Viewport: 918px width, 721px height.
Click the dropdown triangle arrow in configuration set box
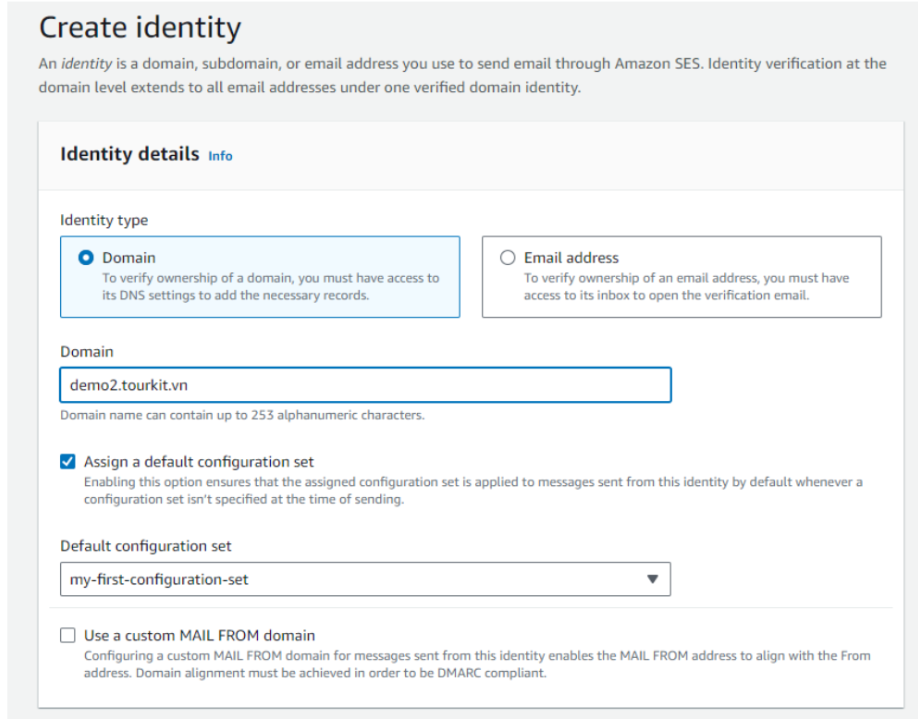click(x=652, y=579)
